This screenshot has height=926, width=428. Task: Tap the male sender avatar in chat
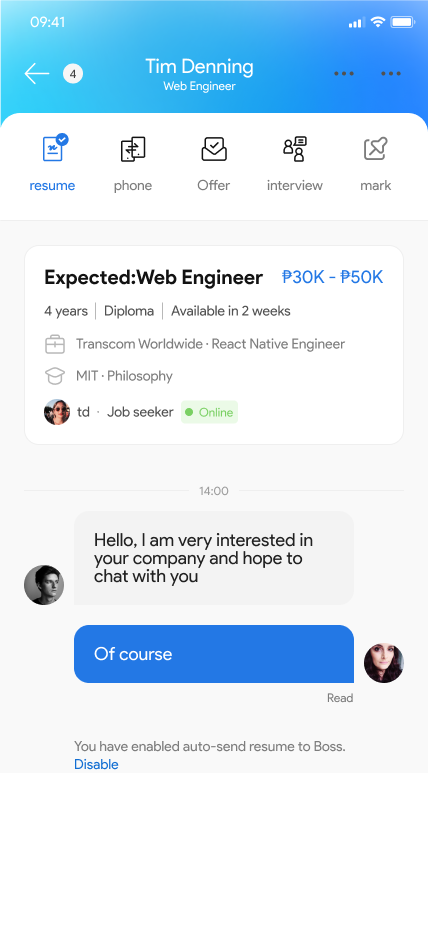point(44,585)
